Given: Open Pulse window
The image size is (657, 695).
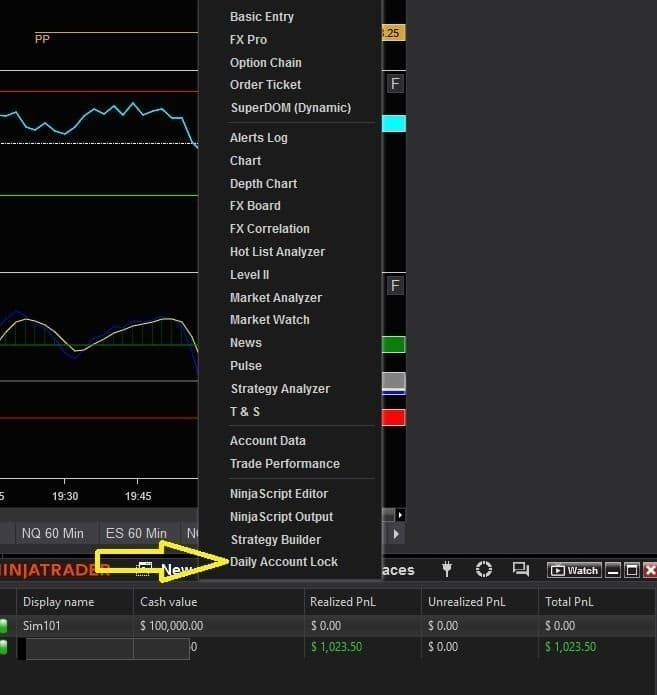Looking at the screenshot, I should pyautogui.click(x=246, y=366).
